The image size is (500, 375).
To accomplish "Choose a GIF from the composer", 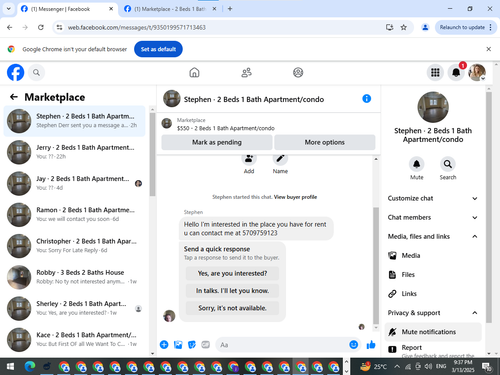I will [206, 345].
